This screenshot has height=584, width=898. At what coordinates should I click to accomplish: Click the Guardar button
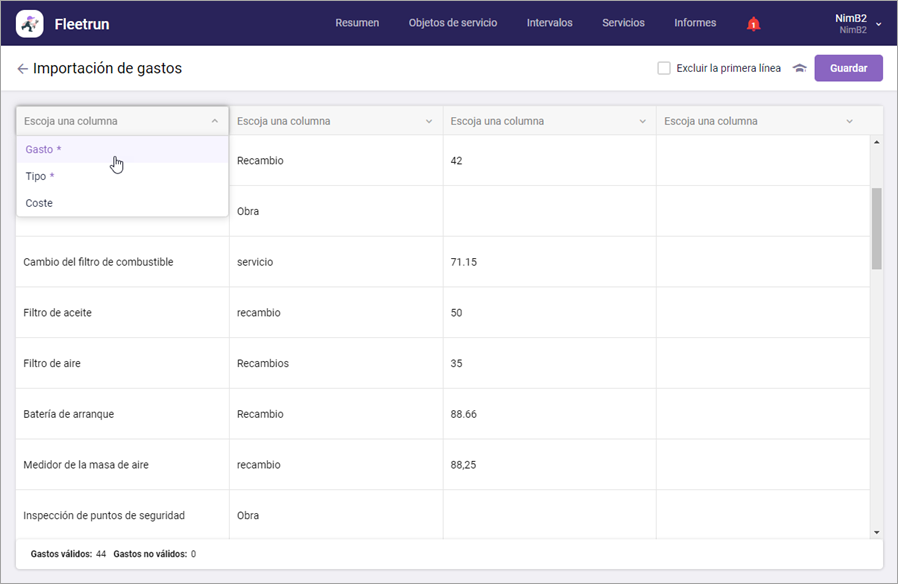click(x=848, y=68)
